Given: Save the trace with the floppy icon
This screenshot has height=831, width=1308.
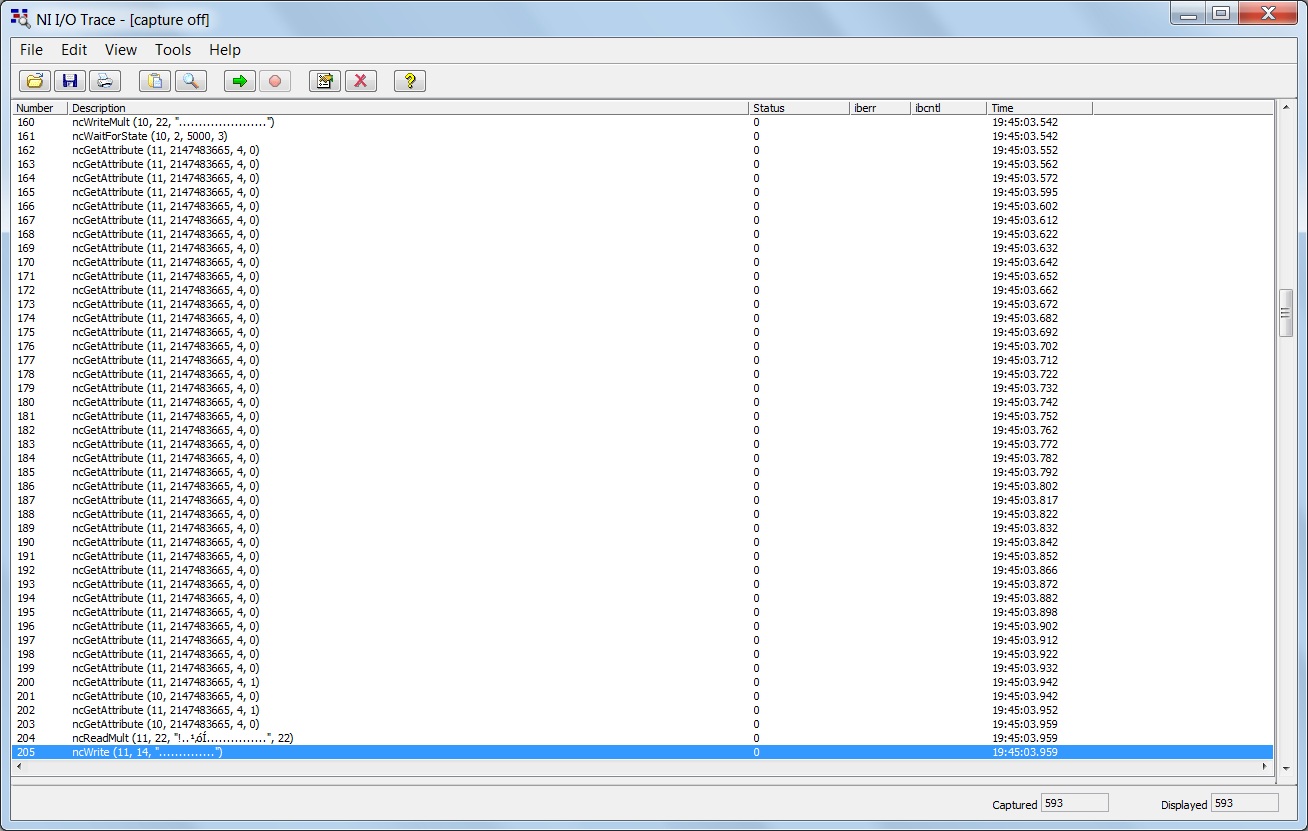Looking at the screenshot, I should [70, 81].
